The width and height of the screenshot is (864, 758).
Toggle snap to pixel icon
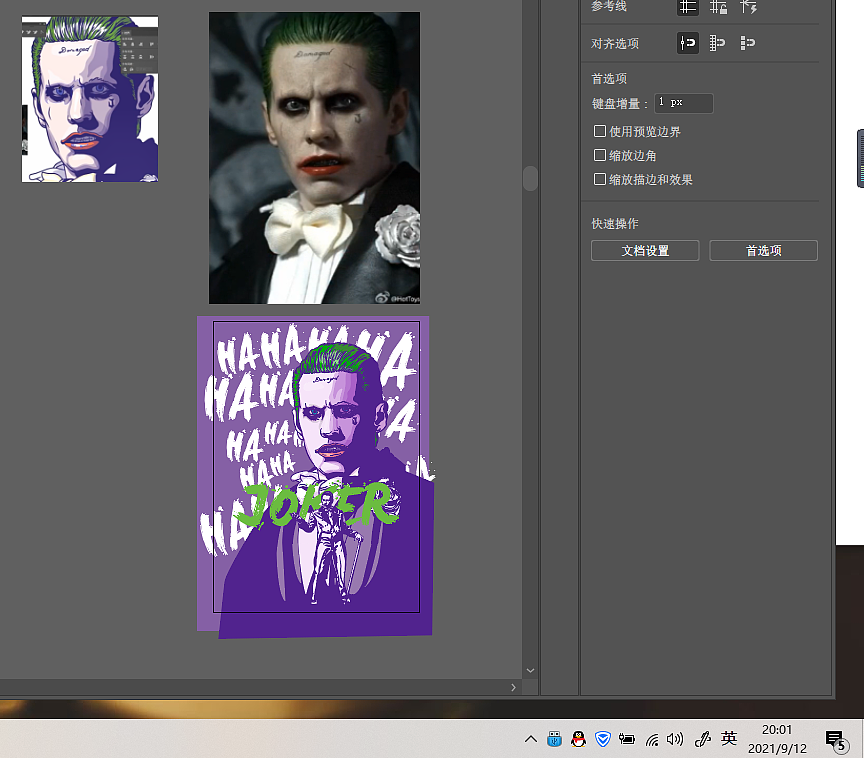tap(747, 43)
